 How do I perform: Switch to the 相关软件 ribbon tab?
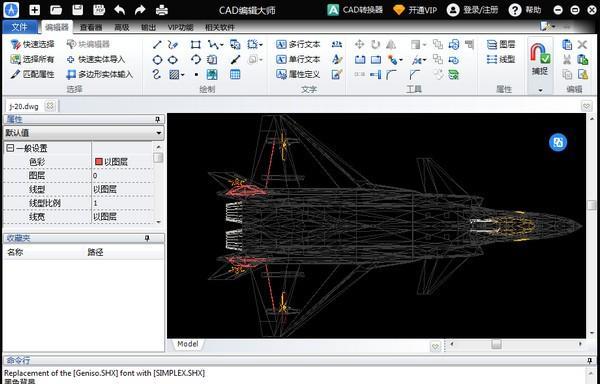tap(220, 28)
